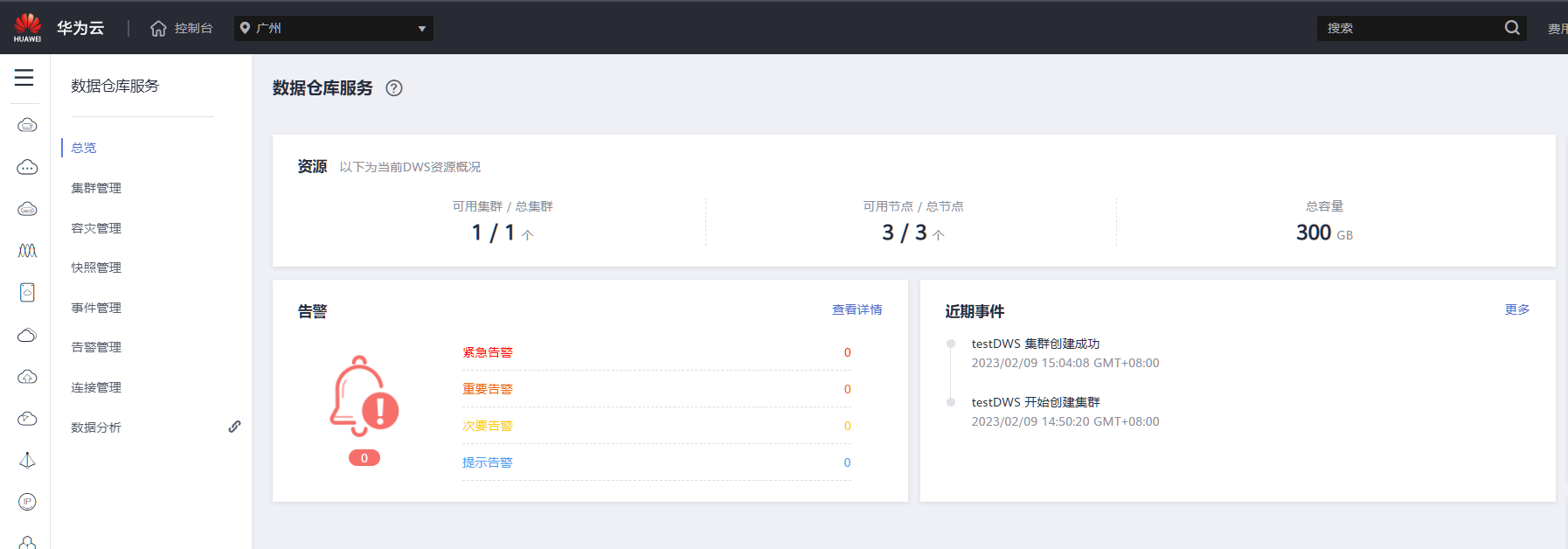This screenshot has width=1568, height=549.
Task: Click the Huawei Cloud logo
Action: pos(27,27)
